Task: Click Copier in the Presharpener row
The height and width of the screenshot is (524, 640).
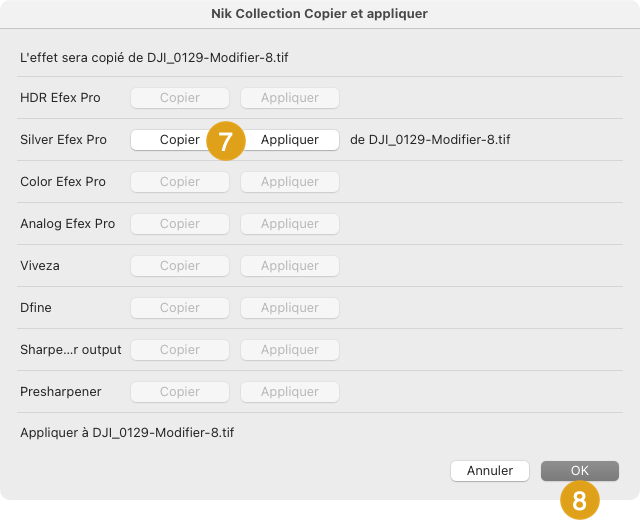Action: (180, 392)
